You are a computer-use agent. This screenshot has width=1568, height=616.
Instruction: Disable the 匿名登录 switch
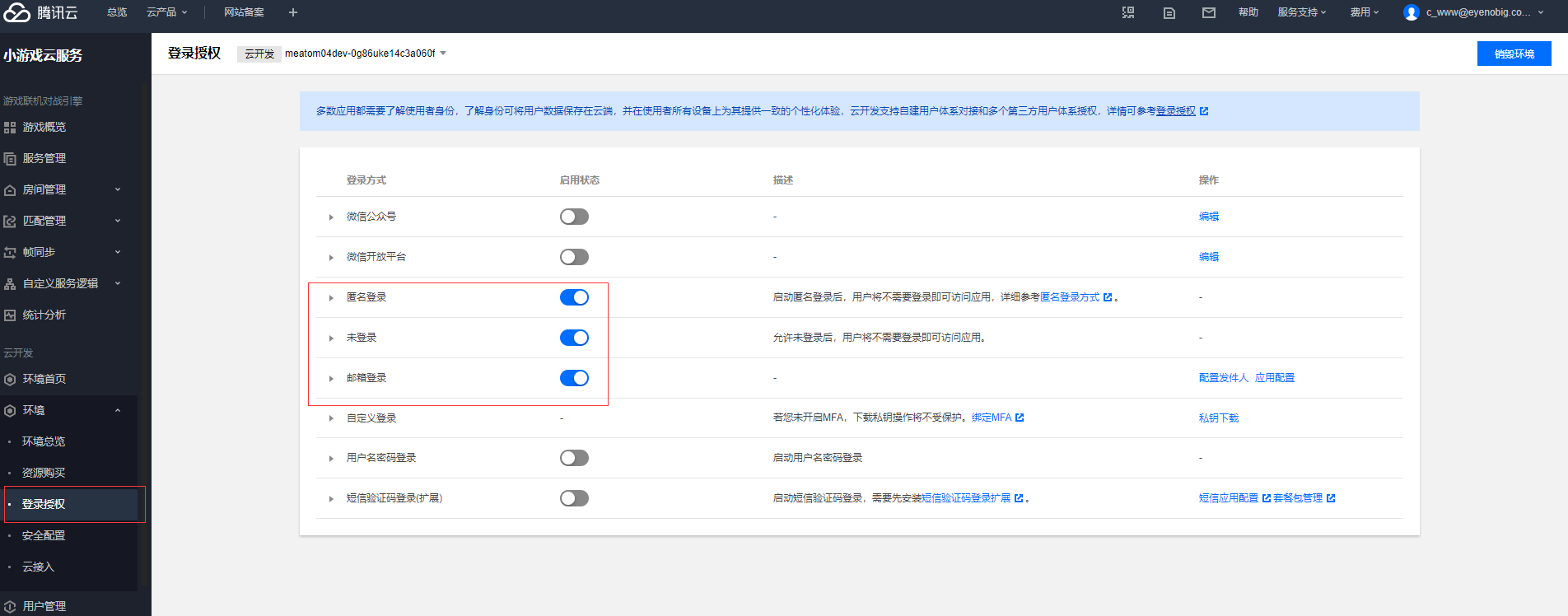coord(574,297)
